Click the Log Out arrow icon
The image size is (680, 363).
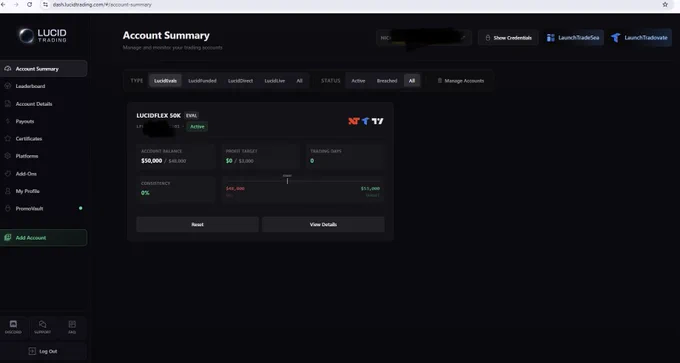32,351
